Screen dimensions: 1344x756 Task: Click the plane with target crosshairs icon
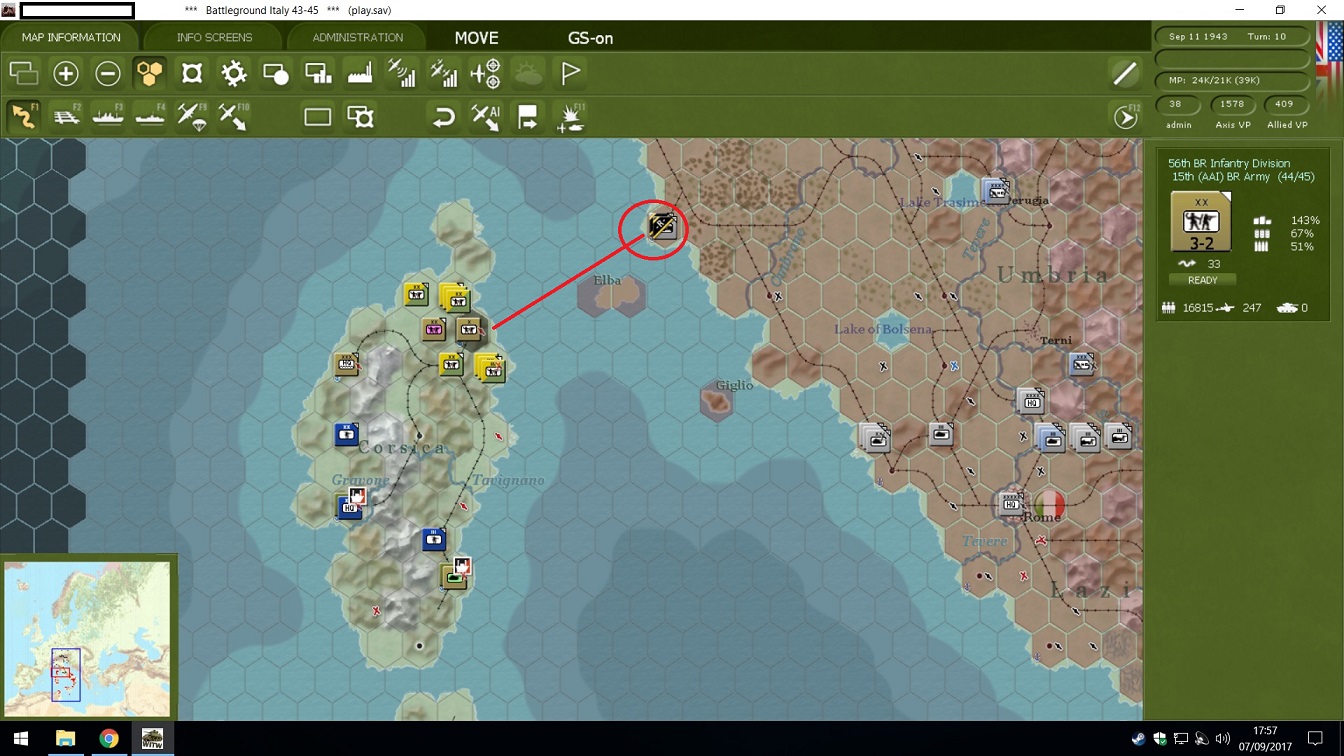tap(486, 73)
